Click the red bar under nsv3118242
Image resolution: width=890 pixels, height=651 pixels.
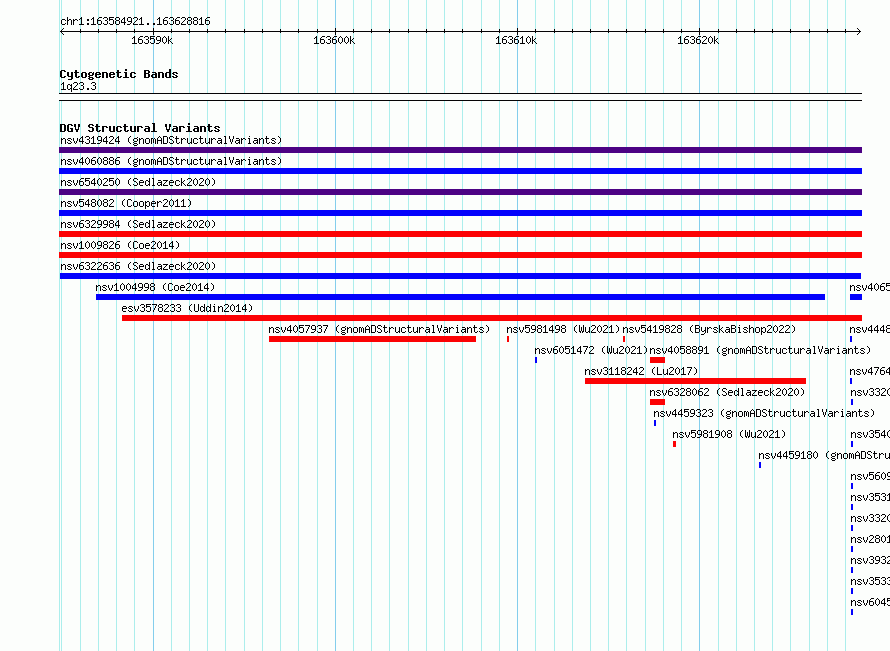click(x=695, y=381)
